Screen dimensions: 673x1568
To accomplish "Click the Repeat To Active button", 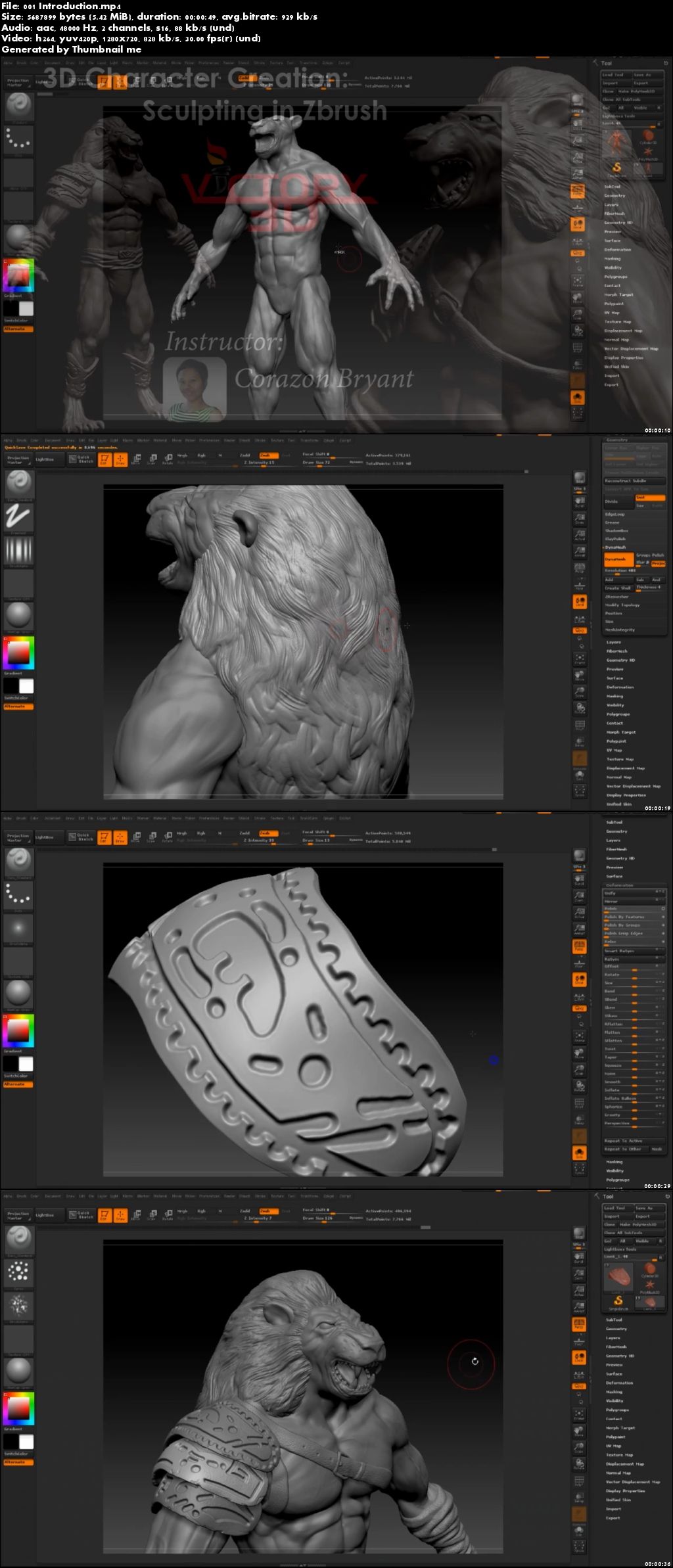I will coord(634,1141).
